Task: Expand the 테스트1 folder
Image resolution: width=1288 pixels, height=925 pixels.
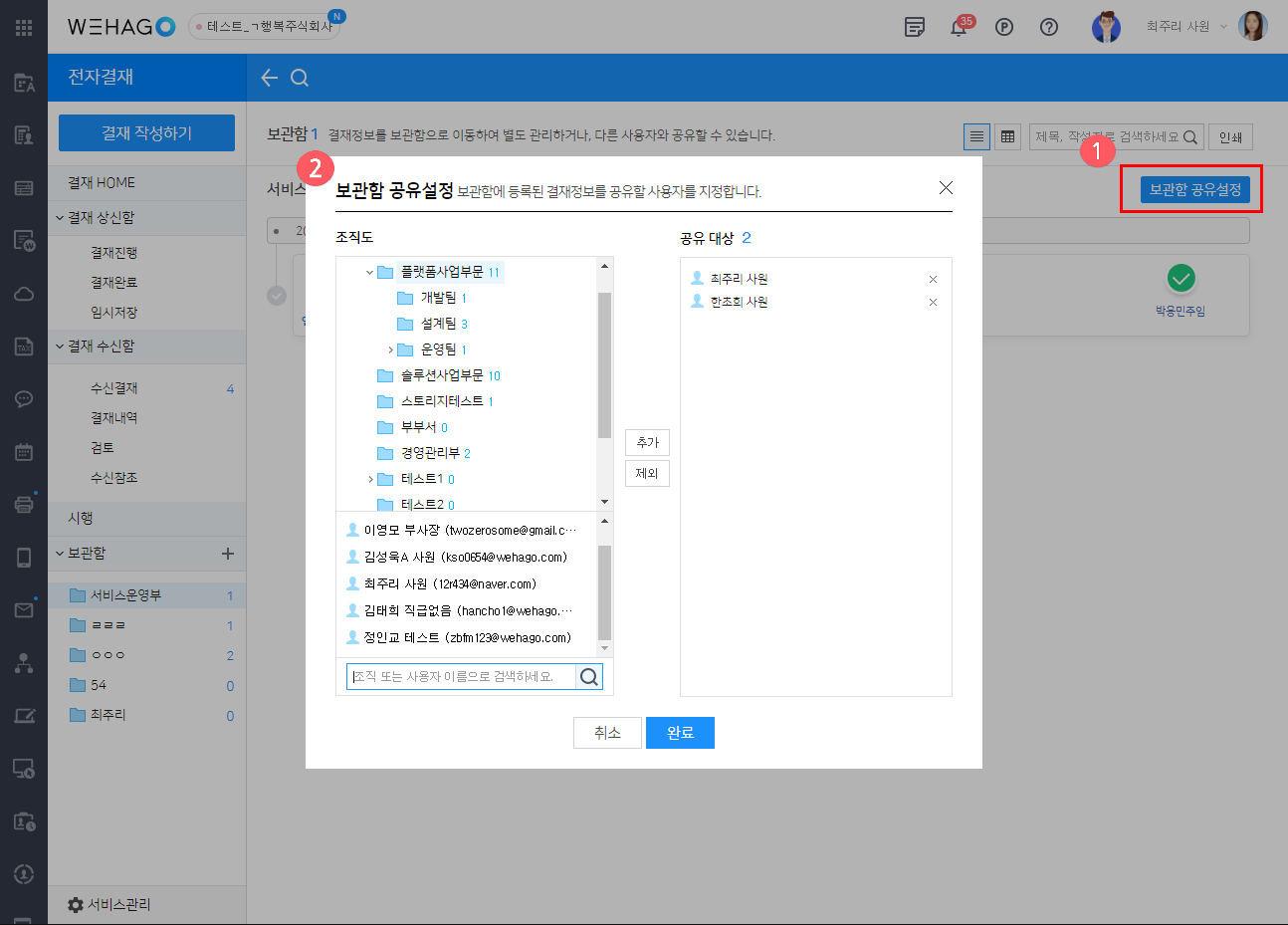Action: 370,479
